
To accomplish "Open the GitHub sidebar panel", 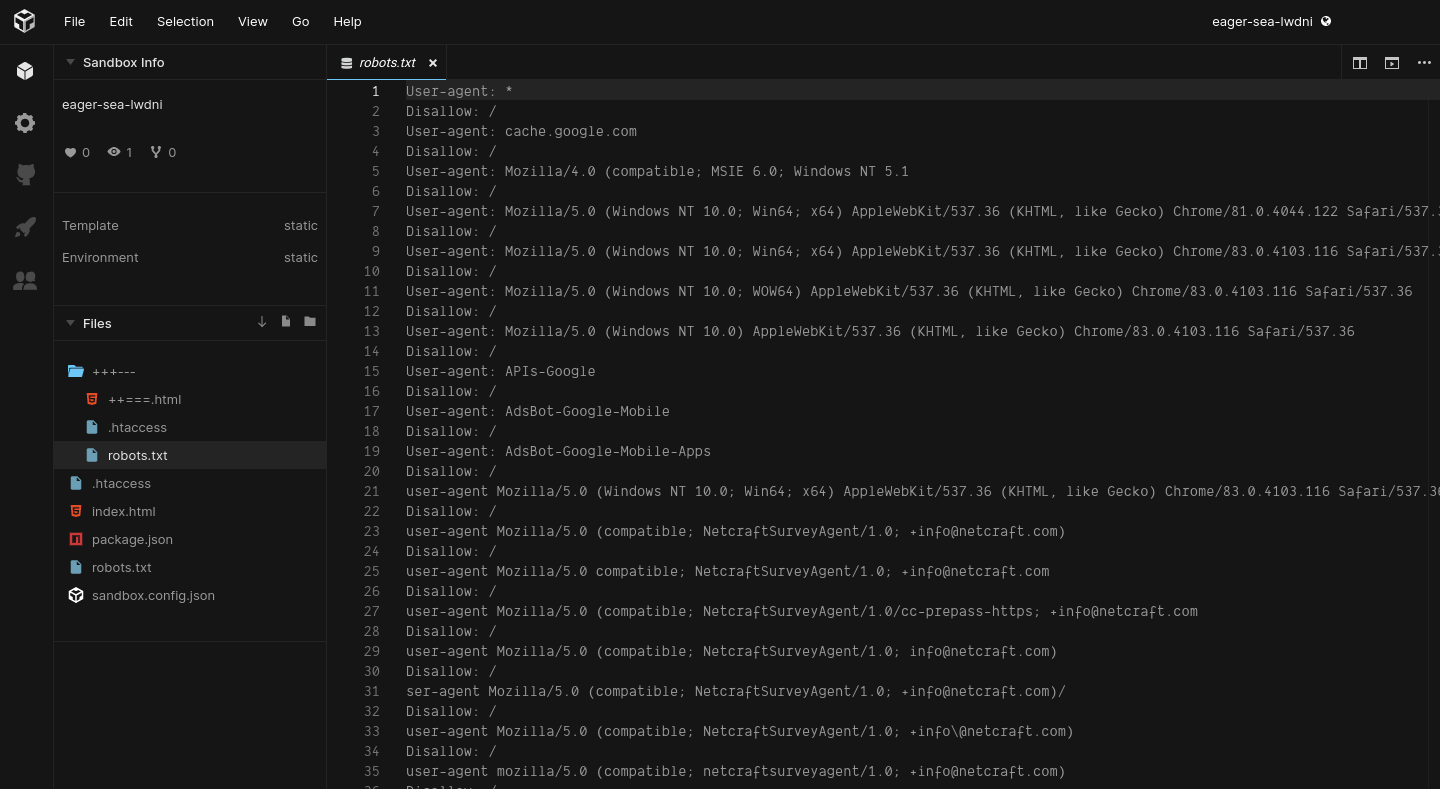I will tap(25, 175).
